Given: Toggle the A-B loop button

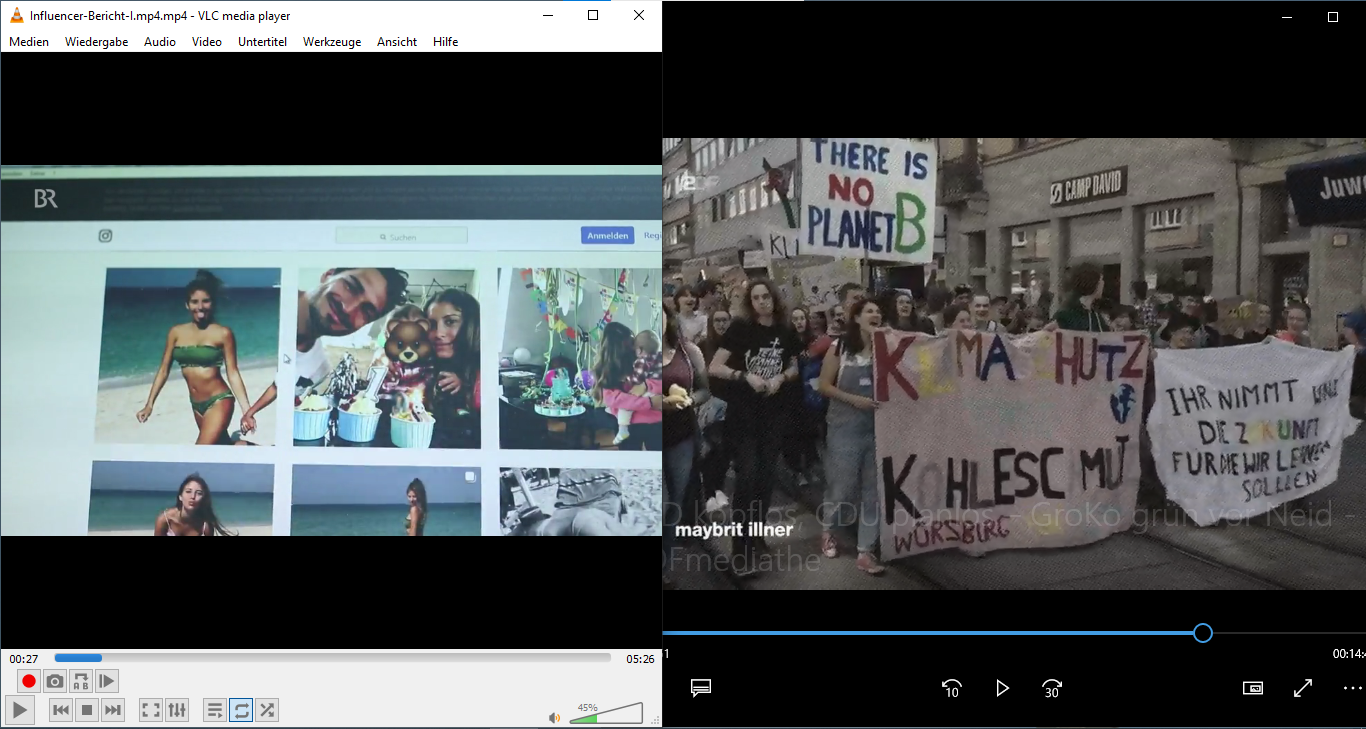Looking at the screenshot, I should click(81, 681).
